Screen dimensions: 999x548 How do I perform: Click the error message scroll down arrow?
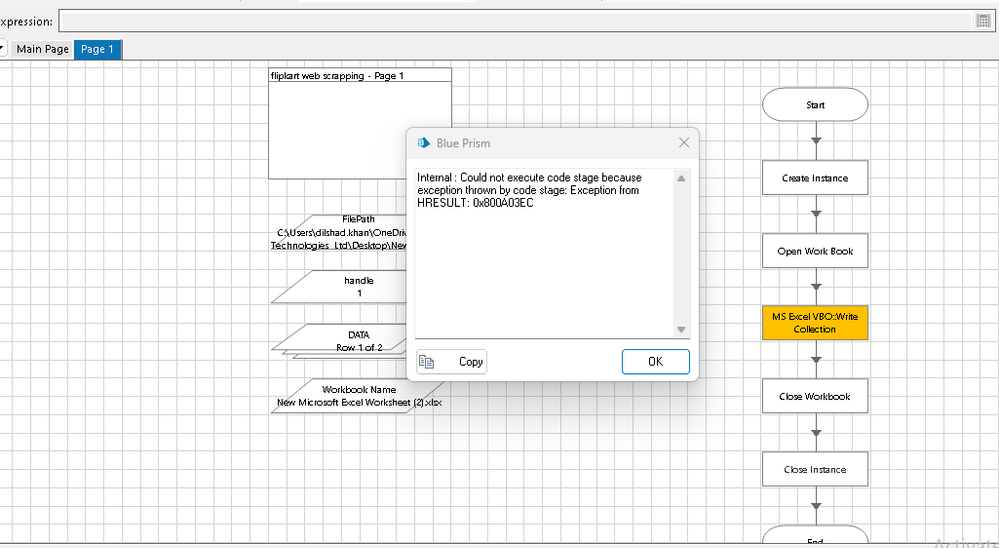(x=681, y=329)
